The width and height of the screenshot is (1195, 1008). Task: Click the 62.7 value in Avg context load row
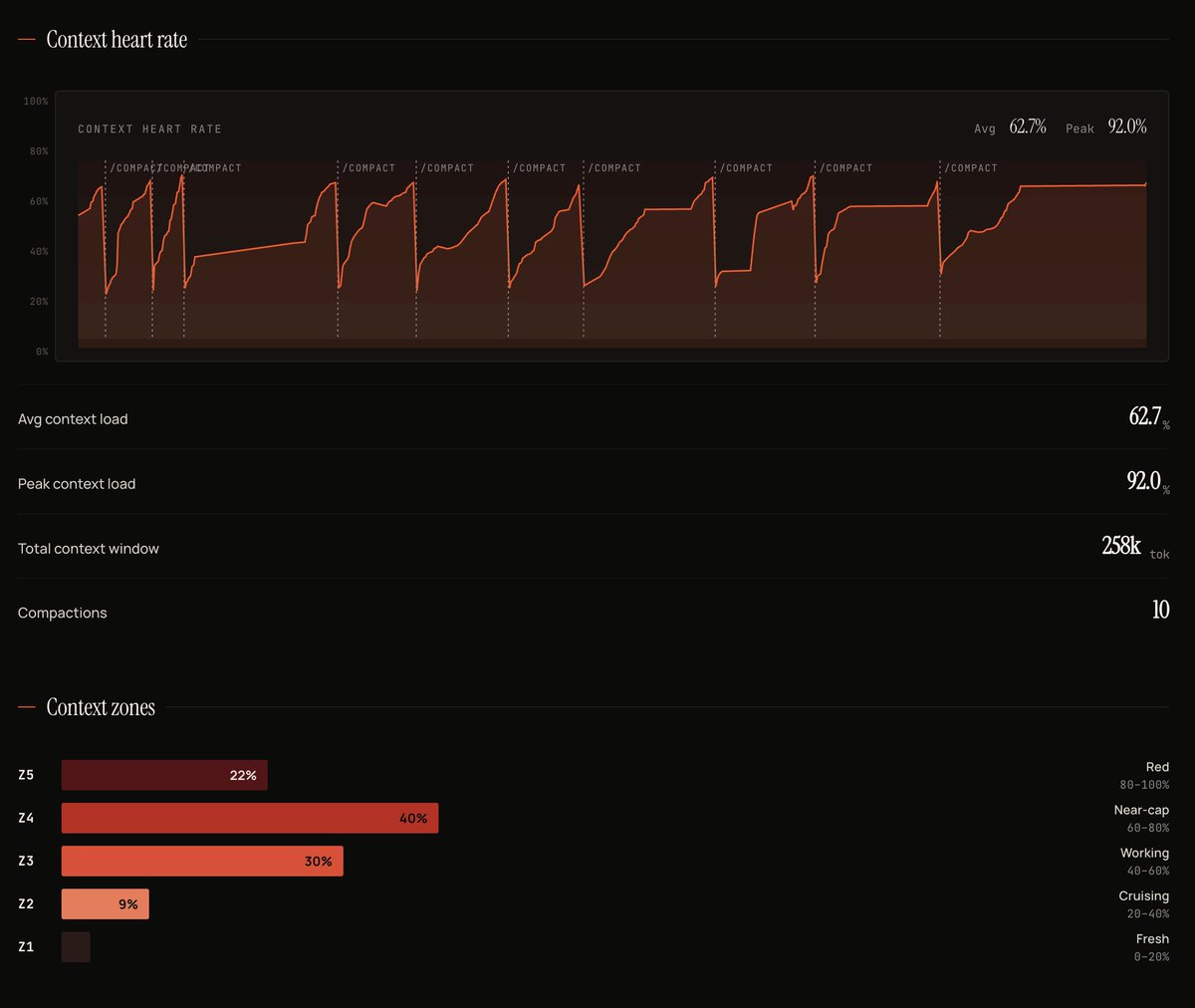coord(1145,416)
